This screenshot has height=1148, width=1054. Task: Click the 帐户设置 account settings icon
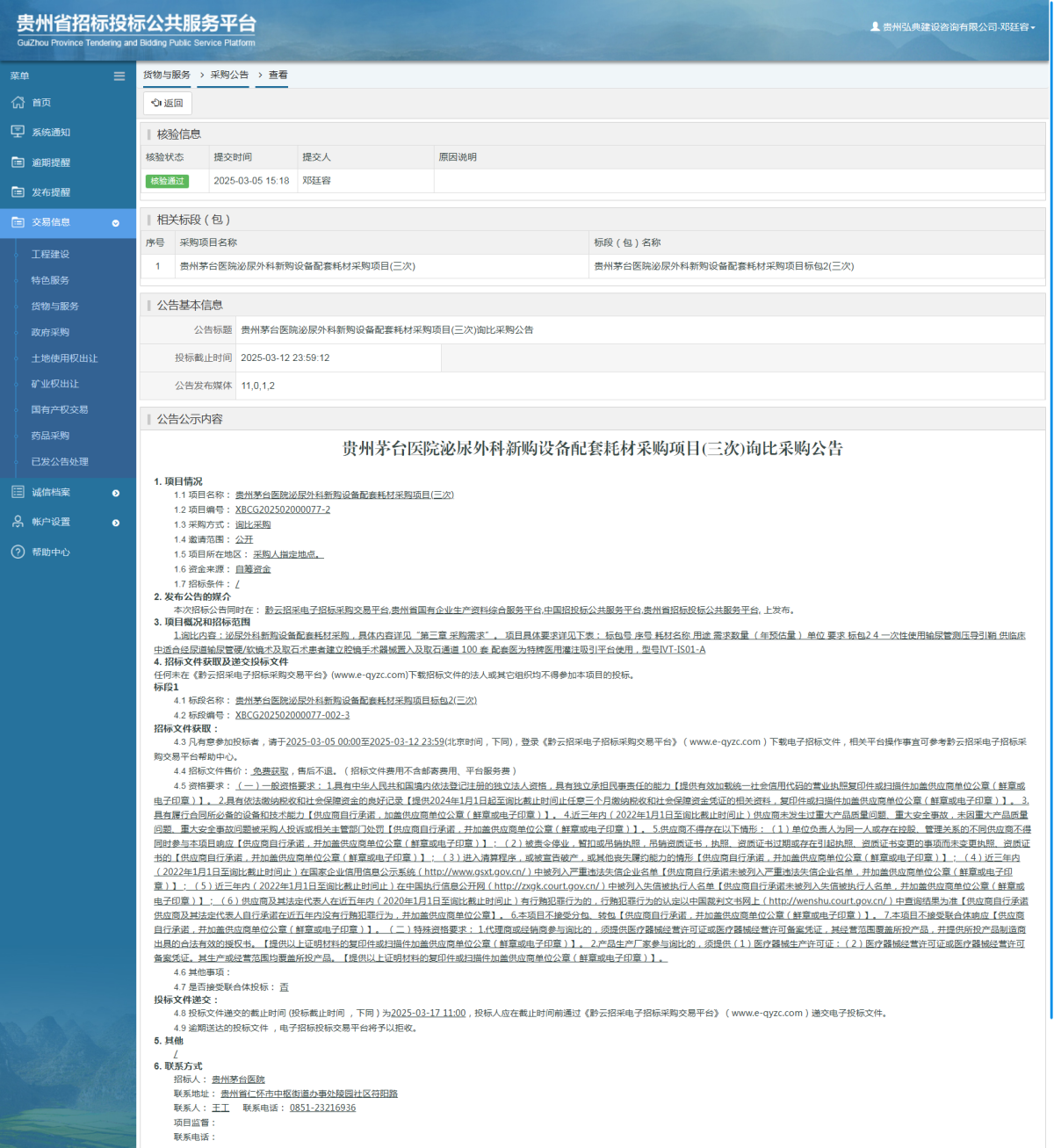tap(18, 522)
